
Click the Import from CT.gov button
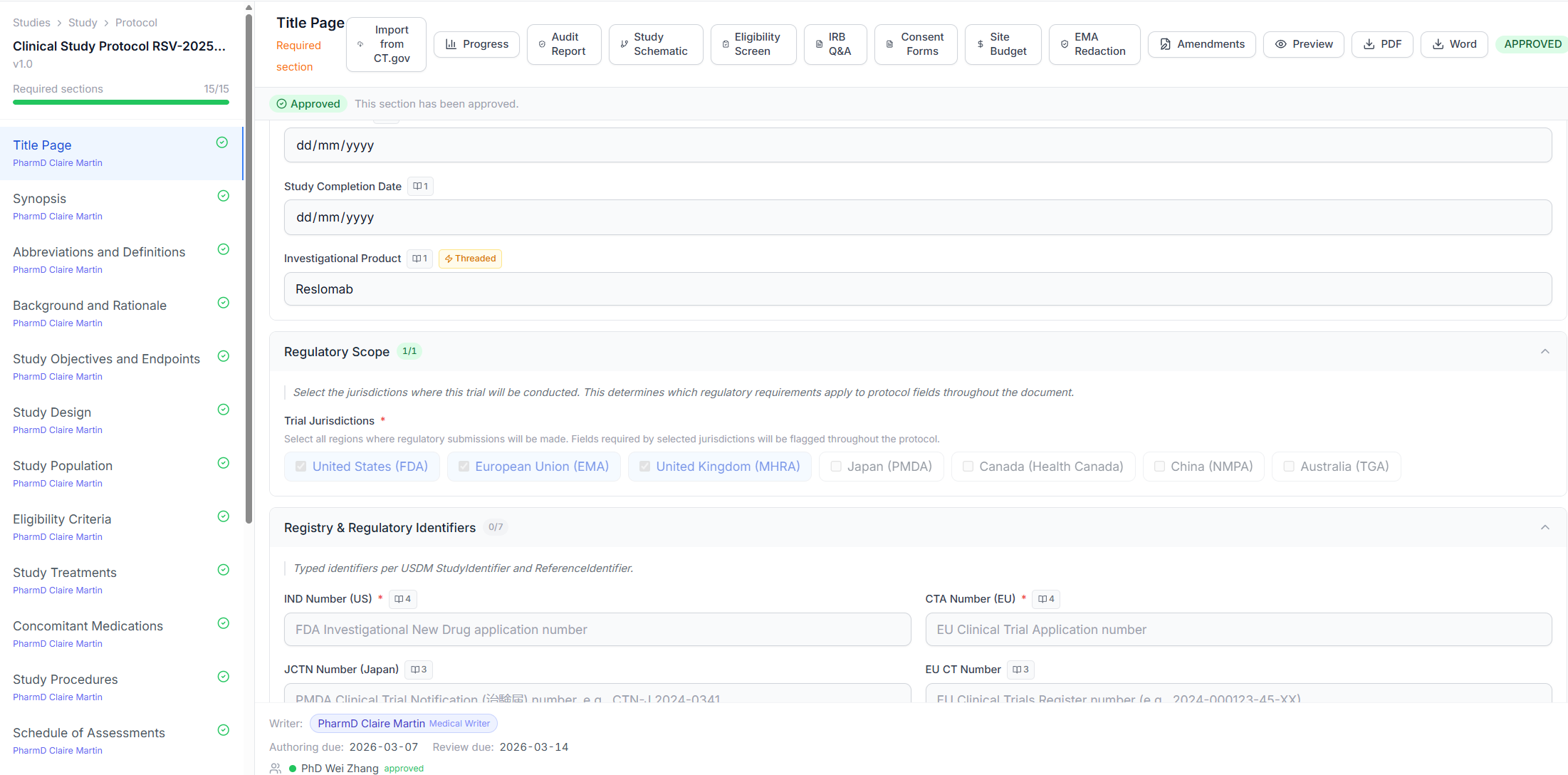tap(386, 44)
